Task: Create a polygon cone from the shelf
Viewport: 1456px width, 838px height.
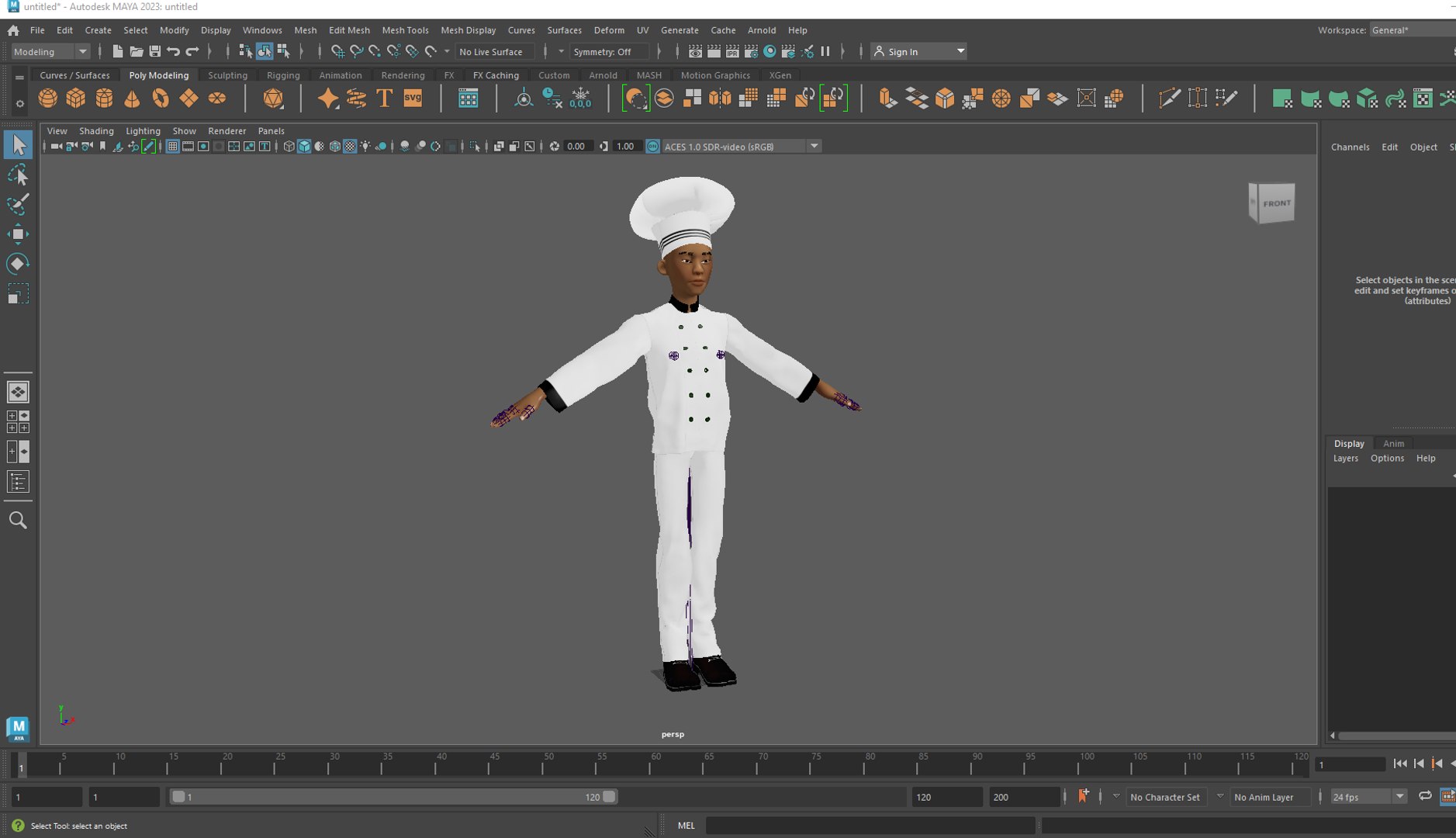Action: pyautogui.click(x=133, y=99)
